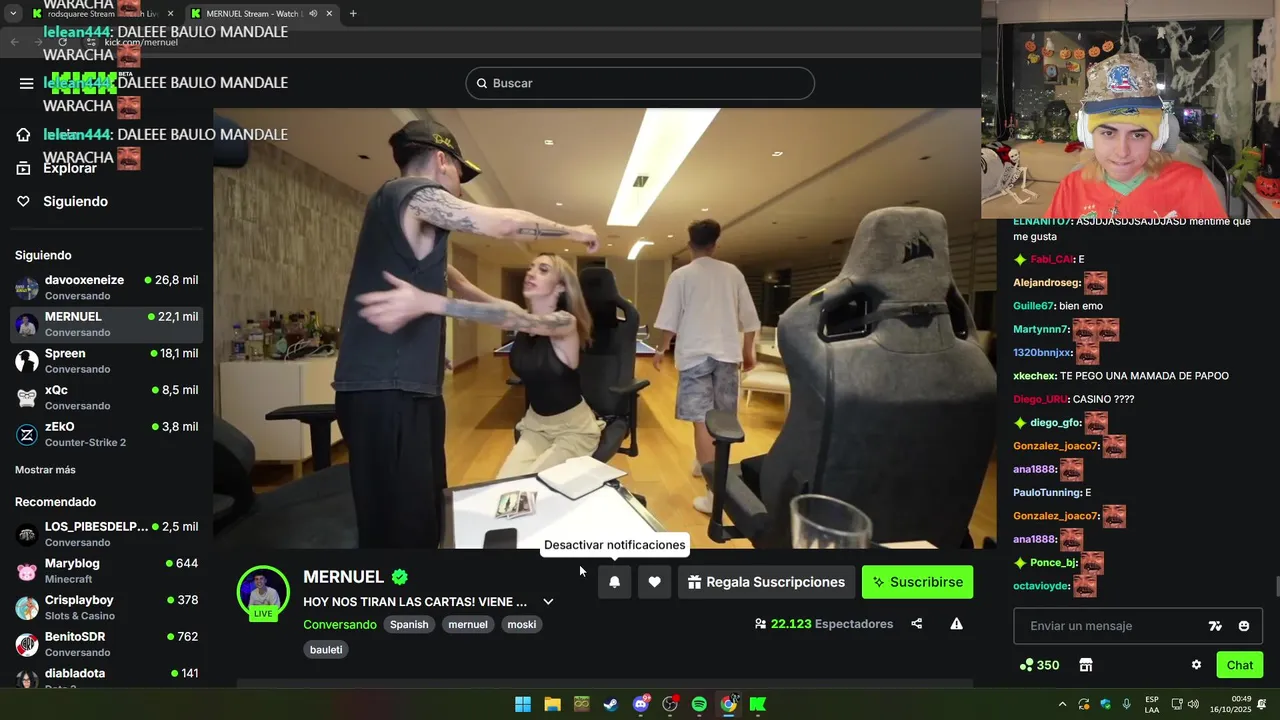This screenshot has height=720, width=1280.
Task: Open zEkO channel in sidebar
Action: (106, 434)
